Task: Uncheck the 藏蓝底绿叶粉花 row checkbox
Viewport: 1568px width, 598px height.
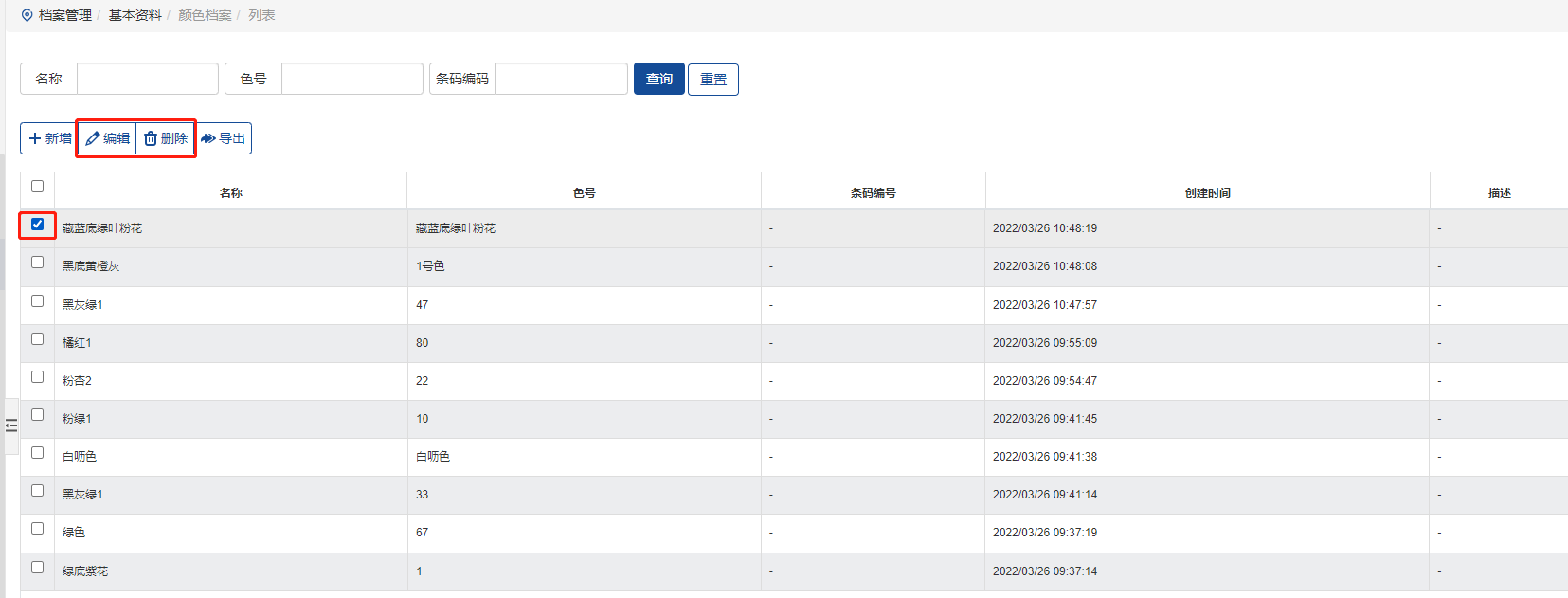Action: (38, 225)
